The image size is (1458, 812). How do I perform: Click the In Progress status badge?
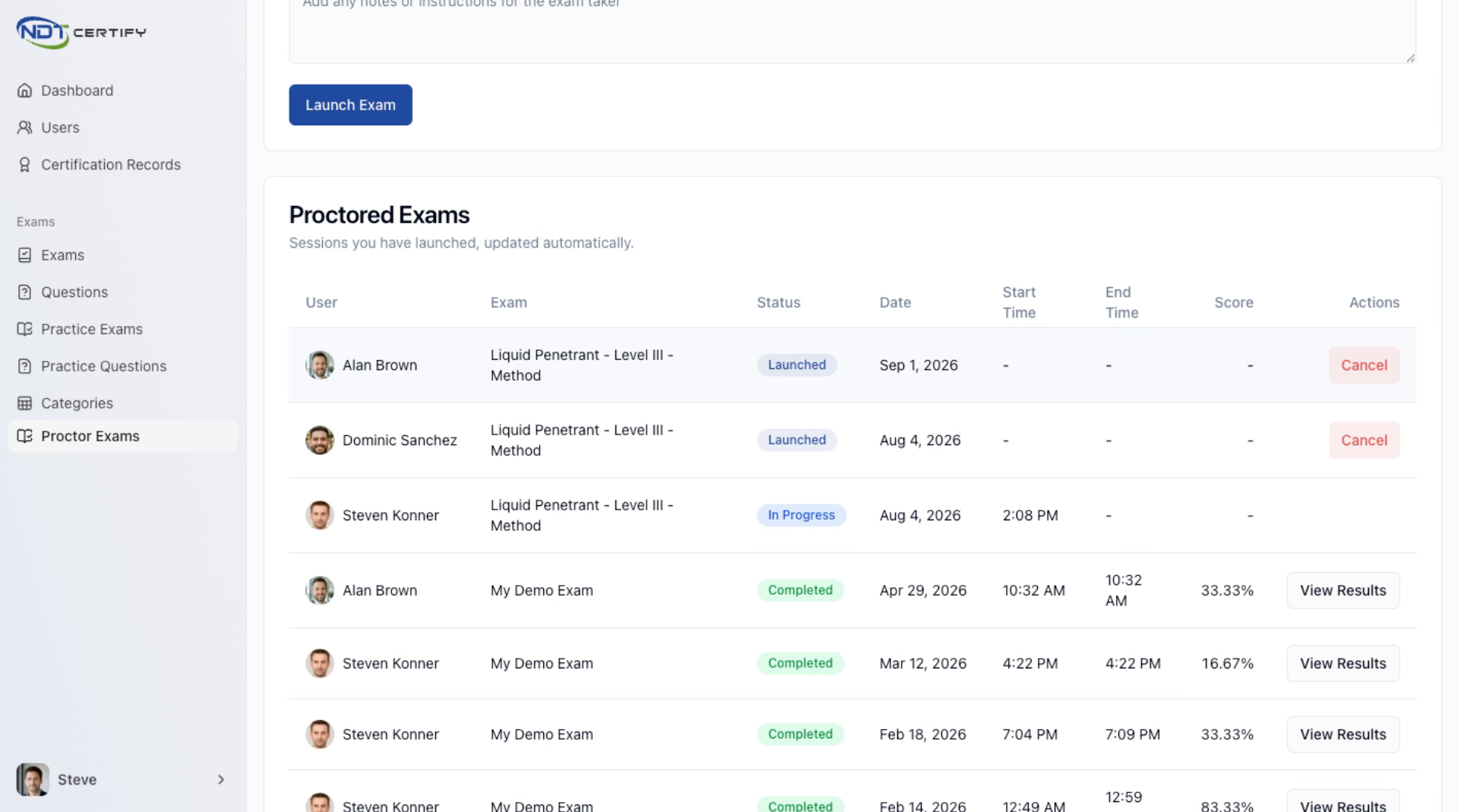pos(801,515)
